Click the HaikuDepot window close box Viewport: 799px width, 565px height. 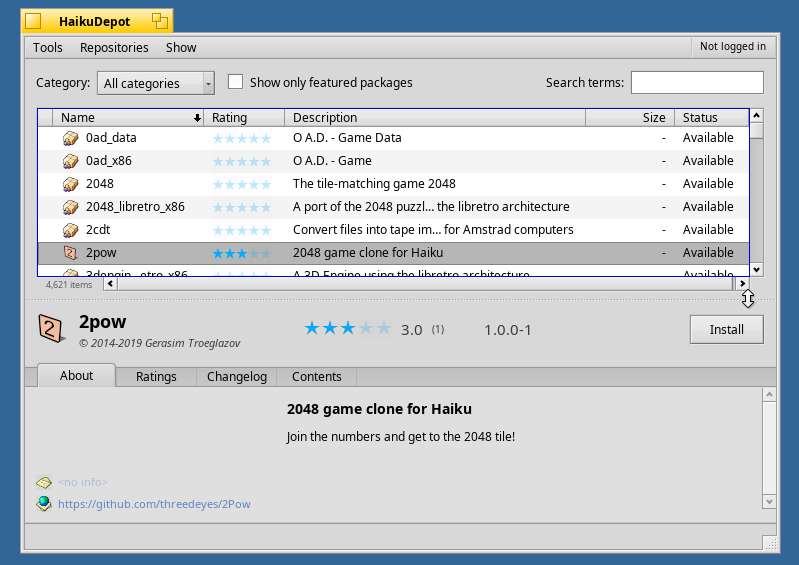33,21
